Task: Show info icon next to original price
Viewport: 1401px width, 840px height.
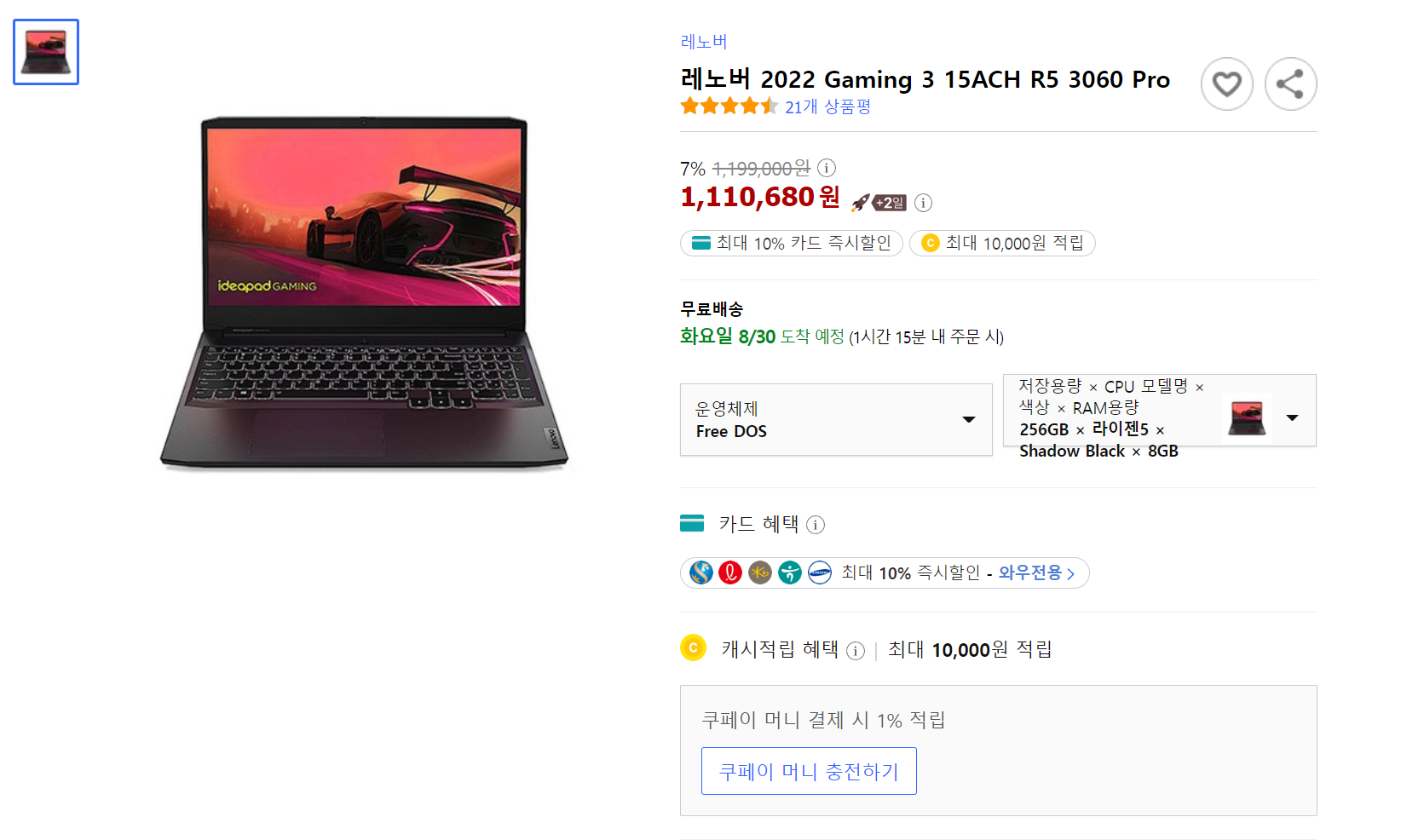Action: pyautogui.click(x=827, y=168)
